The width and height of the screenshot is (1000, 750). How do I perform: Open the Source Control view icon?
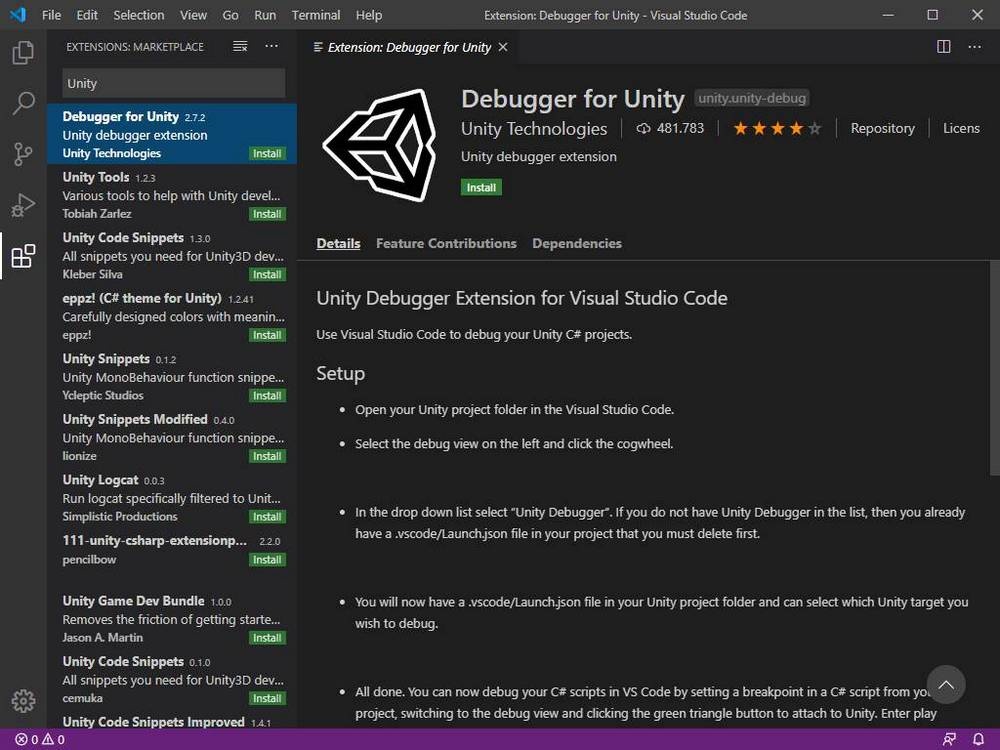click(23, 154)
